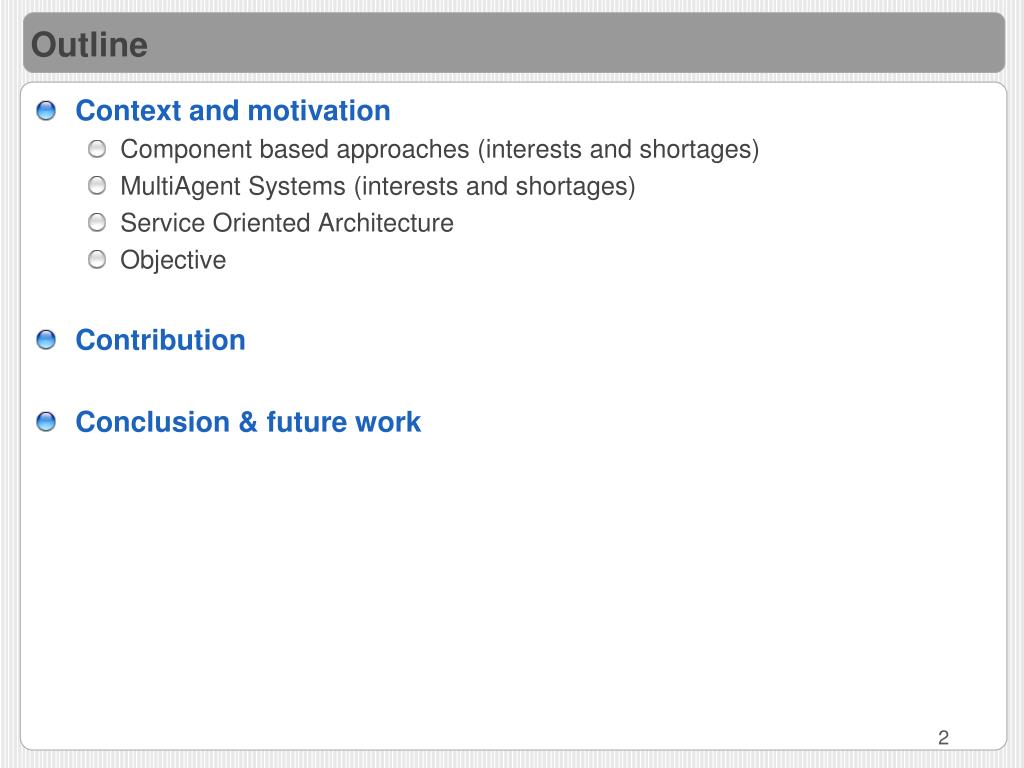This screenshot has width=1024, height=768.
Task: Click the gray bullet beside Objective
Action: [x=97, y=260]
